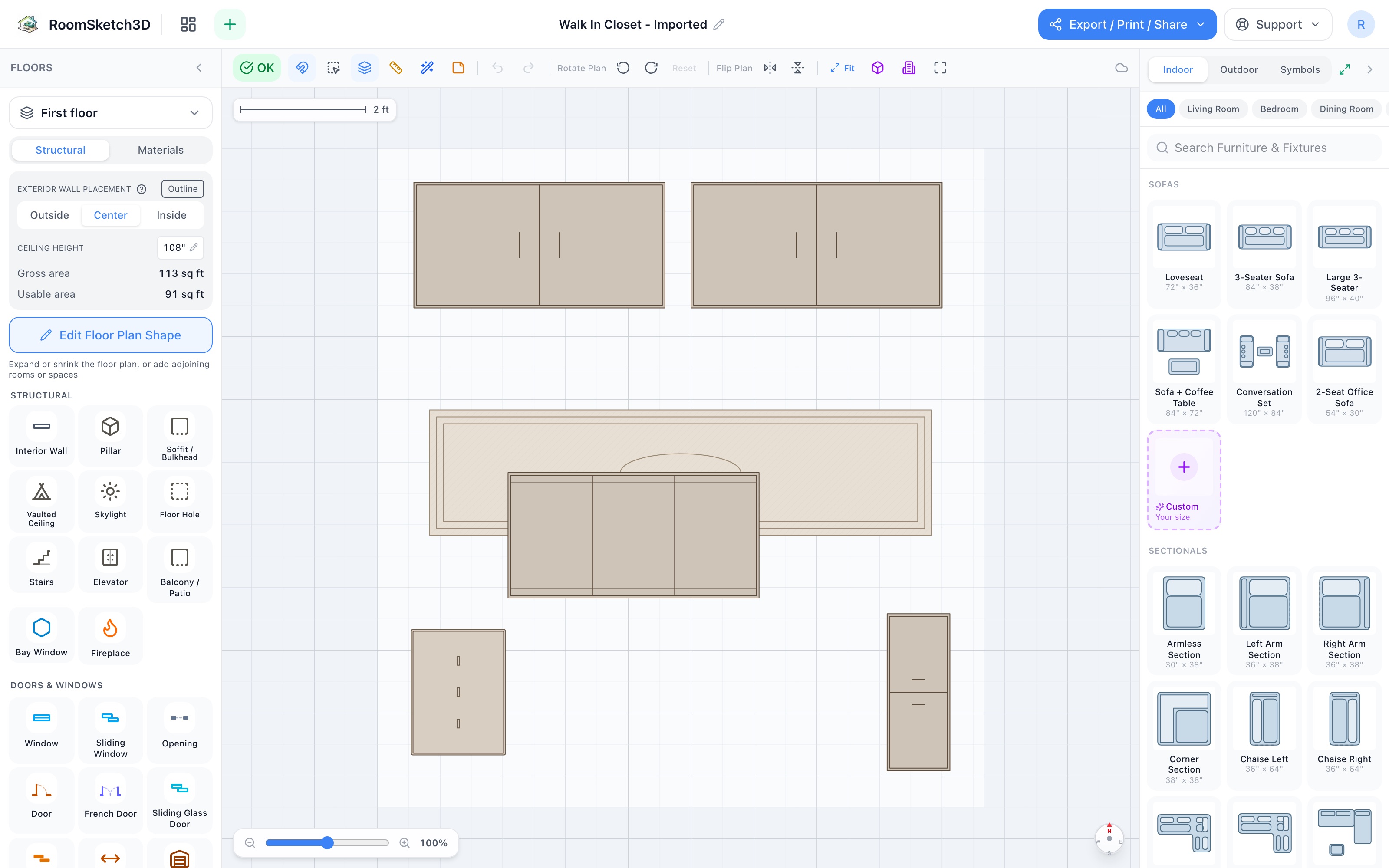
Task: Open the projects dashboard grid icon
Action: point(188,24)
